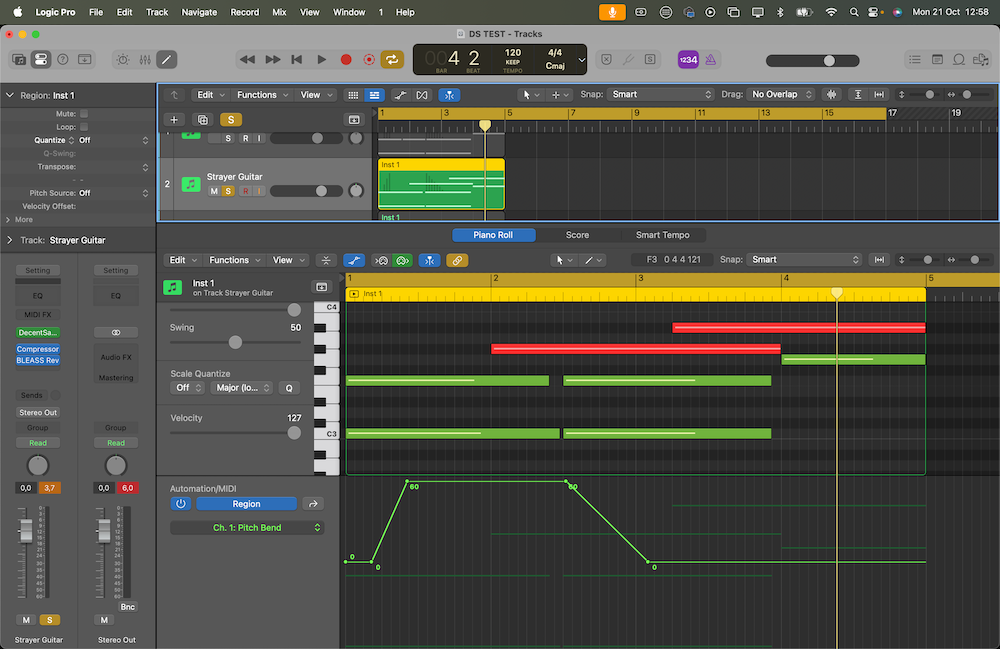Duplicate the selected track
Image resolution: width=1000 pixels, height=649 pixels.
coord(203,120)
